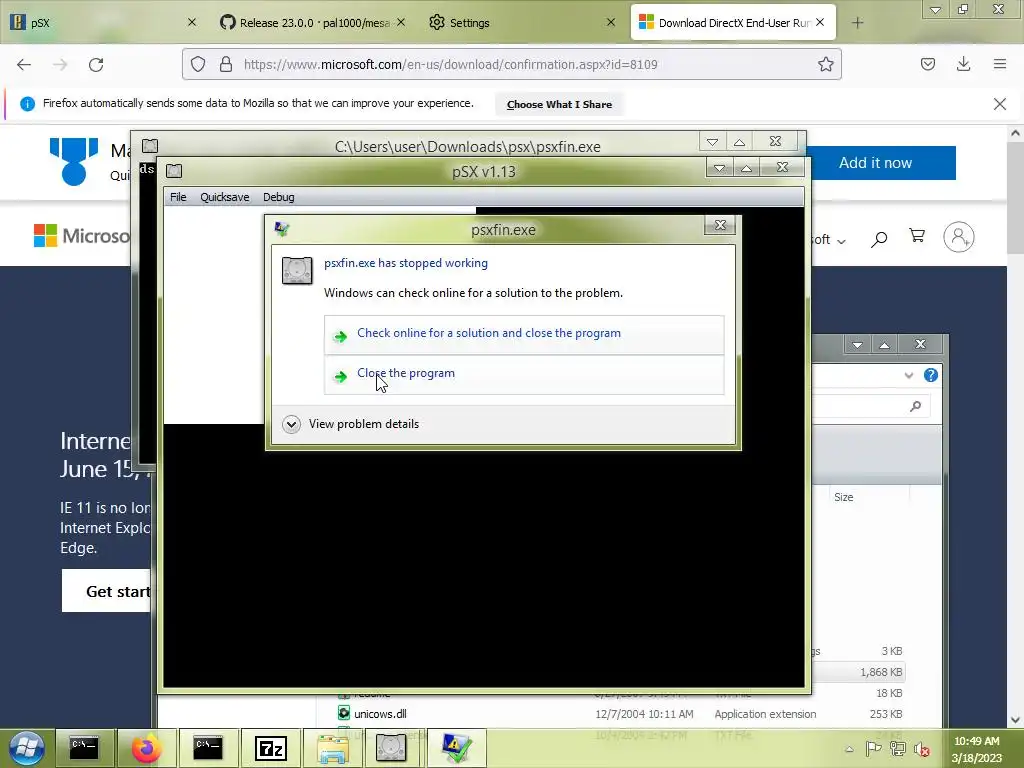Close the psxfin.exe error dialog
Screen dimensions: 1024x768
click(x=720, y=225)
